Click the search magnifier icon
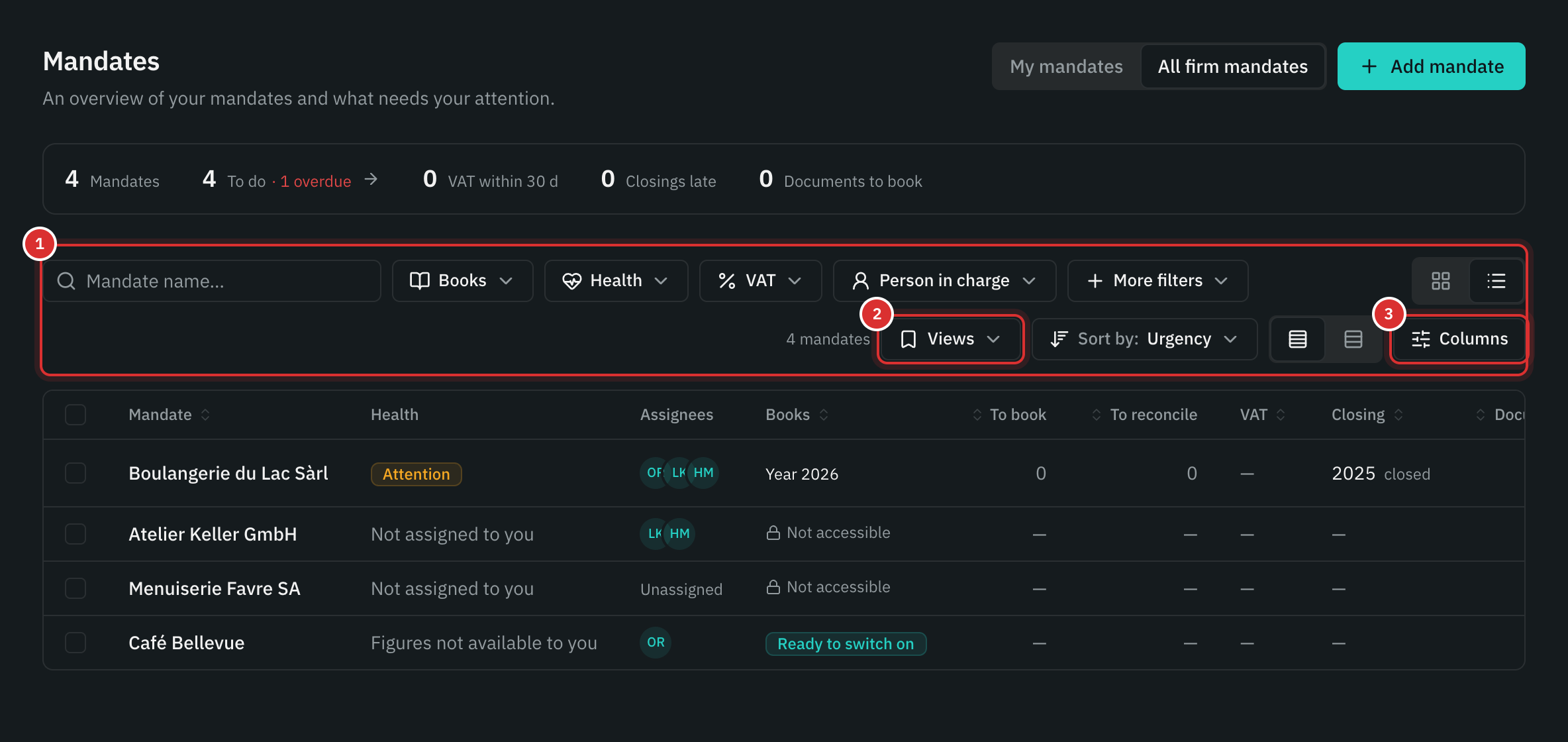 coord(66,281)
